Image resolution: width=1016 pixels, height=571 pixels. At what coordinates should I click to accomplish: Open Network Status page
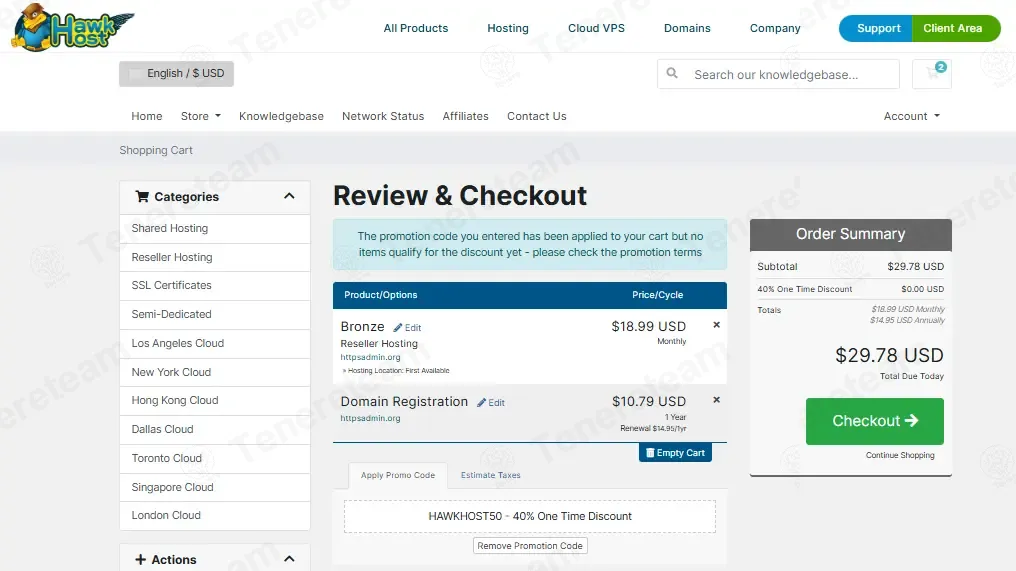click(383, 116)
